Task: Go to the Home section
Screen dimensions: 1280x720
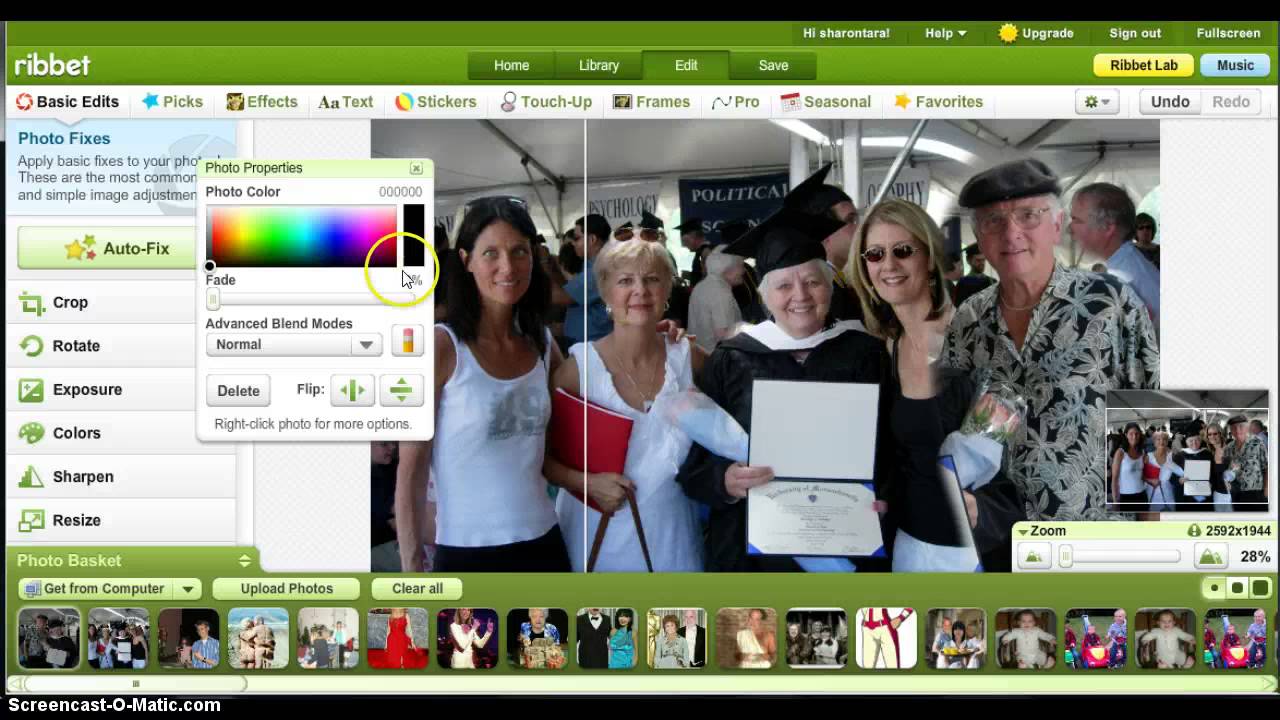Action: click(511, 65)
